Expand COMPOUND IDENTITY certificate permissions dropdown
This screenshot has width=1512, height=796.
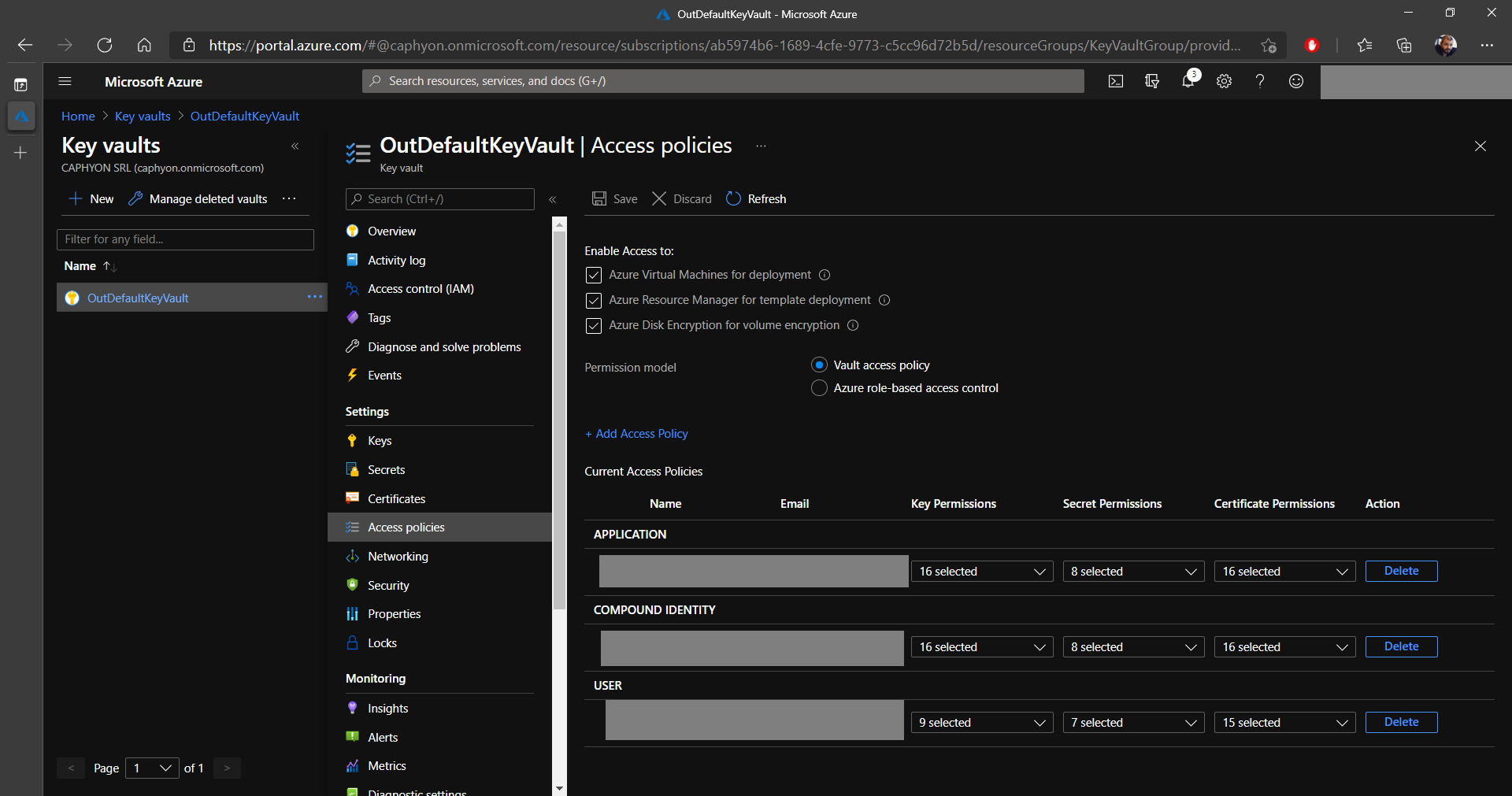click(1284, 646)
